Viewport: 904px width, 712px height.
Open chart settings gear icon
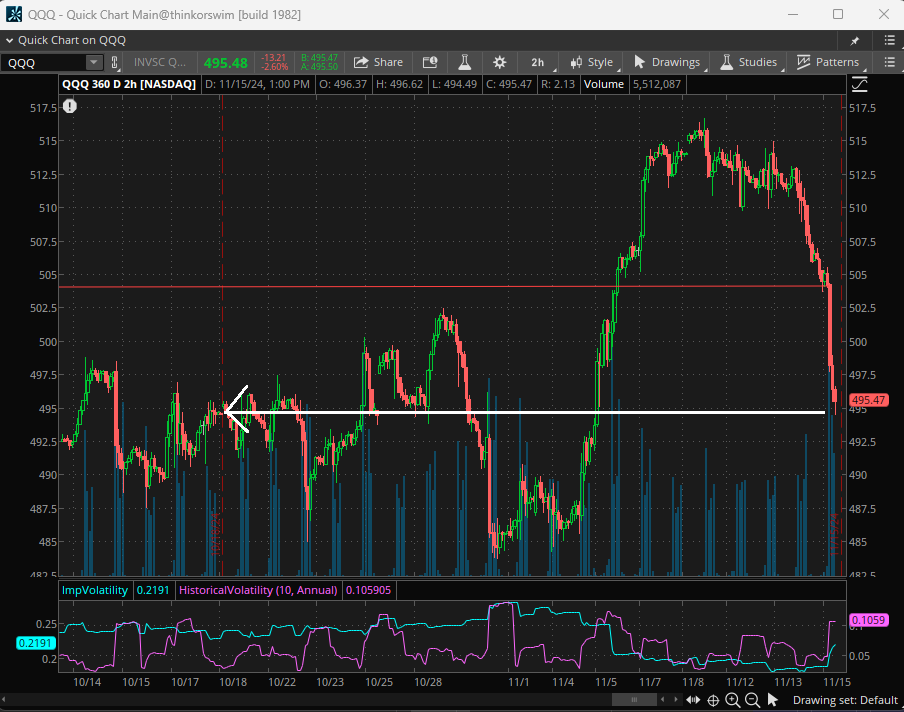pyautogui.click(x=499, y=62)
